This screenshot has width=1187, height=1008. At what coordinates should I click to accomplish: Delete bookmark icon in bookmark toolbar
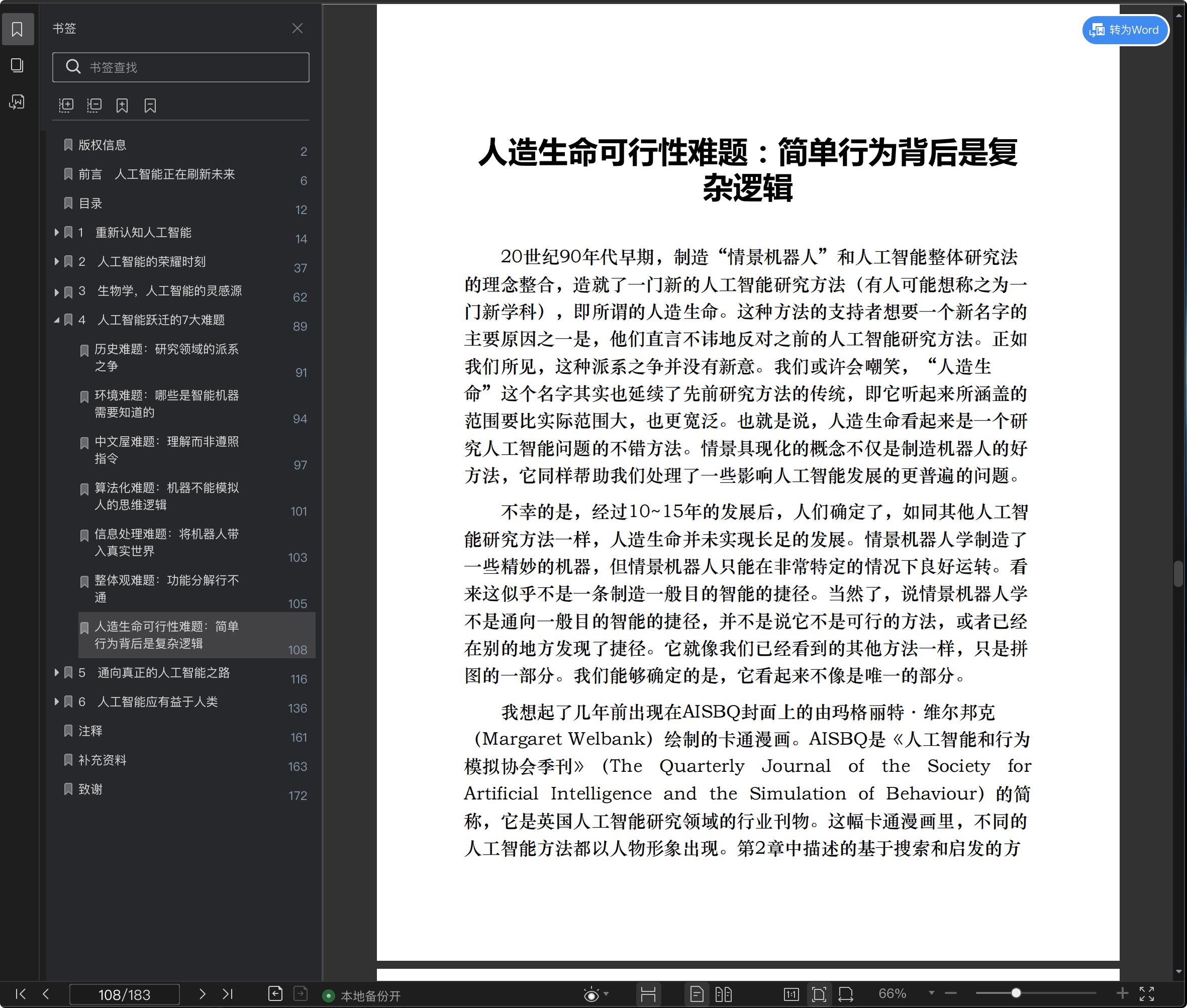pos(150,105)
